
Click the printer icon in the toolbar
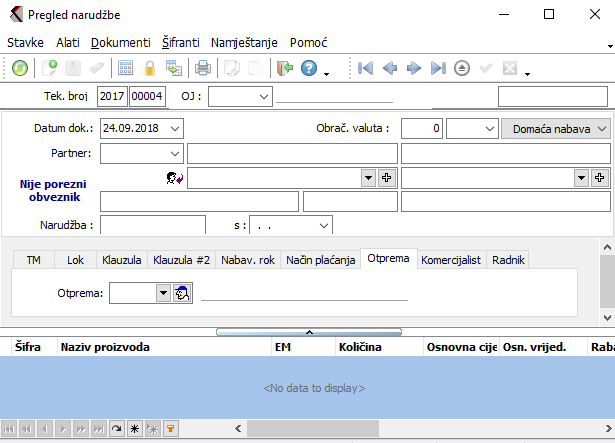(x=202, y=68)
